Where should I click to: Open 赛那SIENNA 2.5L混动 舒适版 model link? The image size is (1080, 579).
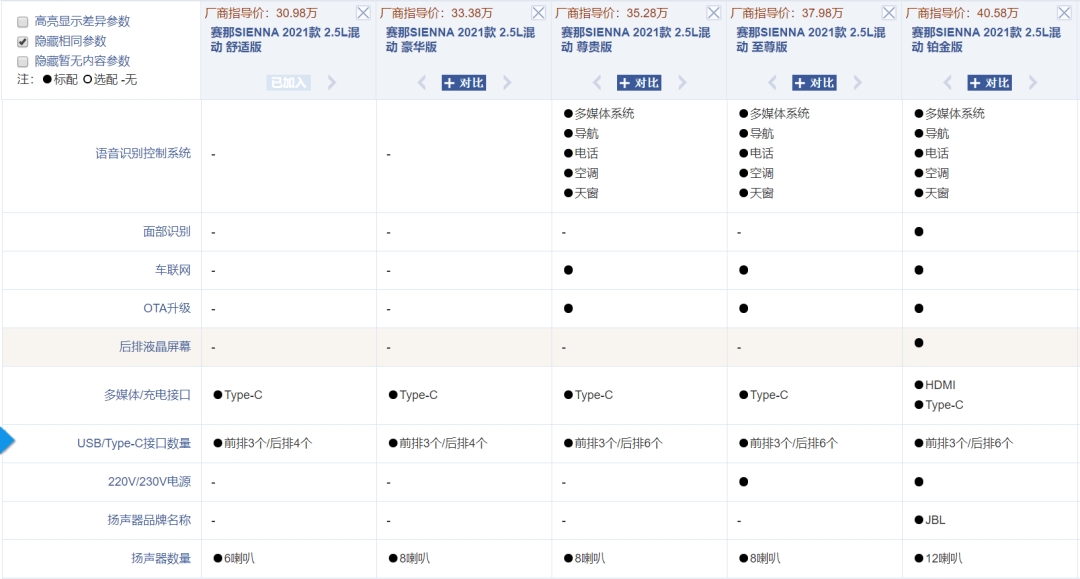point(285,39)
